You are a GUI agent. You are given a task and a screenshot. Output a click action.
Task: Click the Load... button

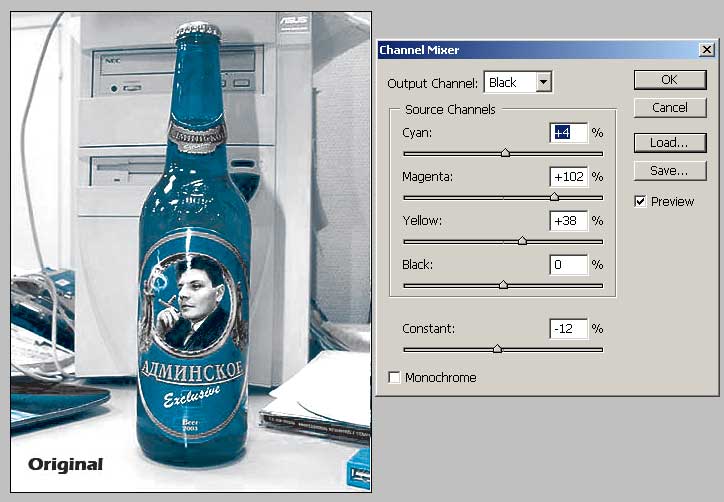coord(670,143)
